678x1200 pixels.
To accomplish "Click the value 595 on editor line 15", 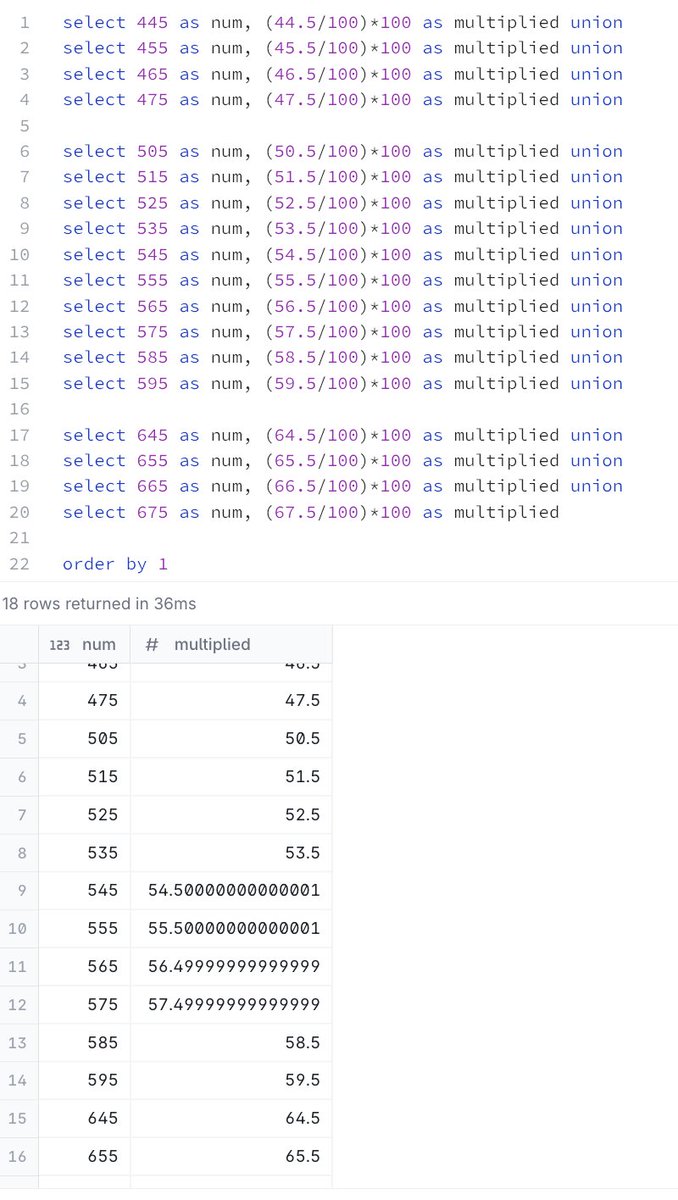I will coord(153,383).
